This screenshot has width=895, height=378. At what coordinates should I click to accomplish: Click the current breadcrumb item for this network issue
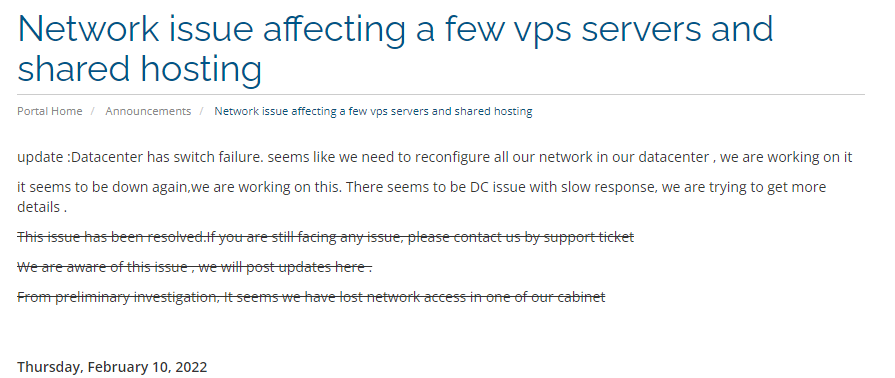coord(373,111)
